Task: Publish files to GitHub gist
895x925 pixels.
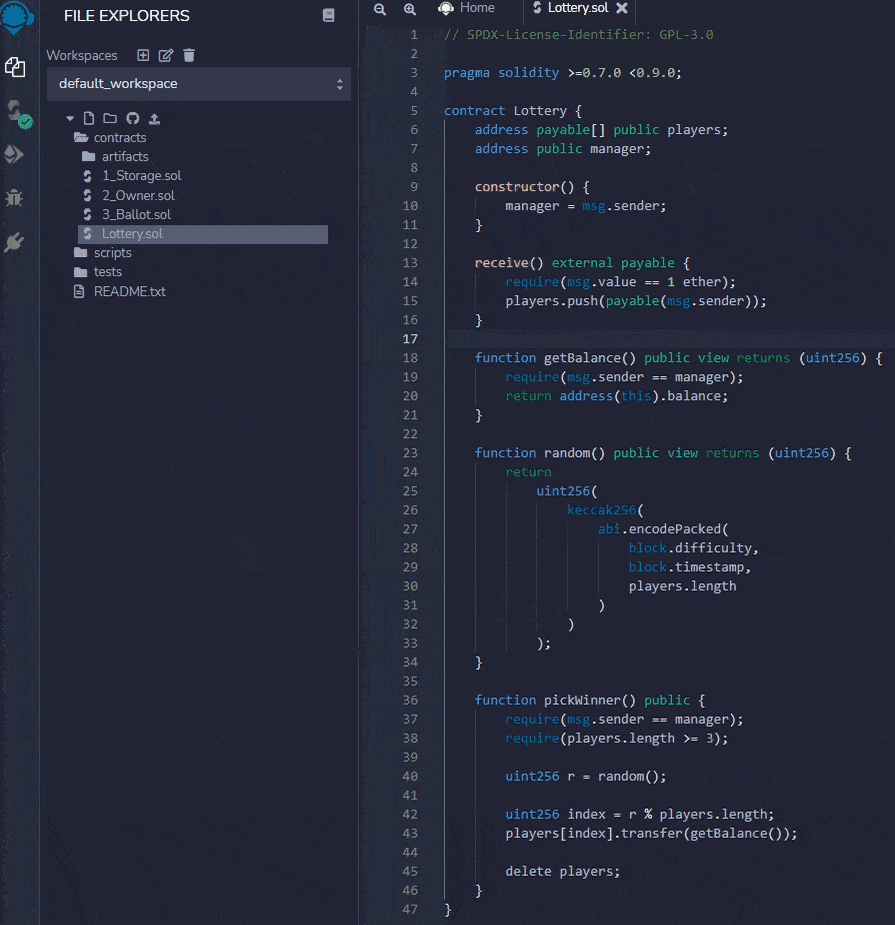Action: click(132, 118)
